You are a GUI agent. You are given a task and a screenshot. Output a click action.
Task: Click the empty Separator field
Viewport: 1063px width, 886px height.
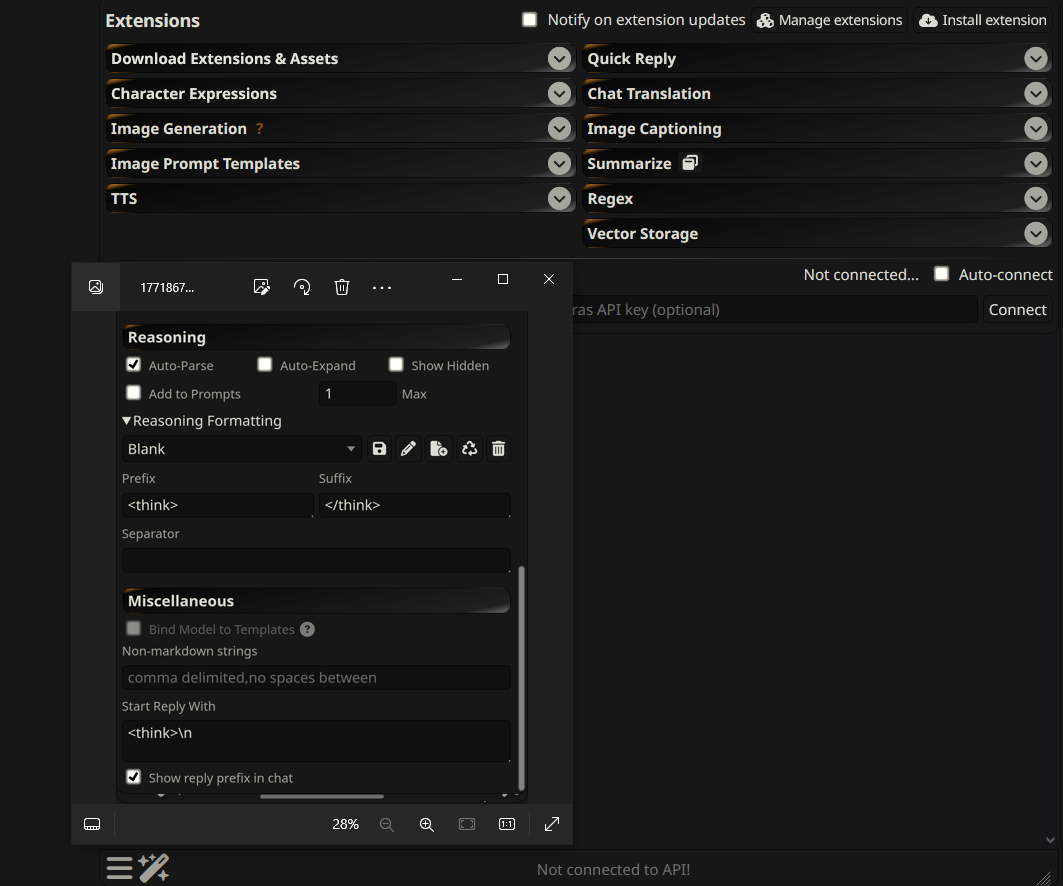(316, 561)
